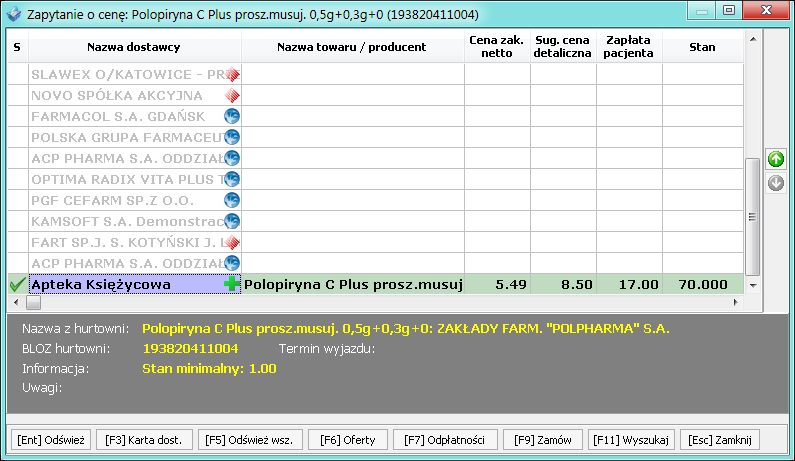Image resolution: width=795 pixels, height=461 pixels.
Task: Click the 17.00 patient payment cell
Action: tap(629, 284)
